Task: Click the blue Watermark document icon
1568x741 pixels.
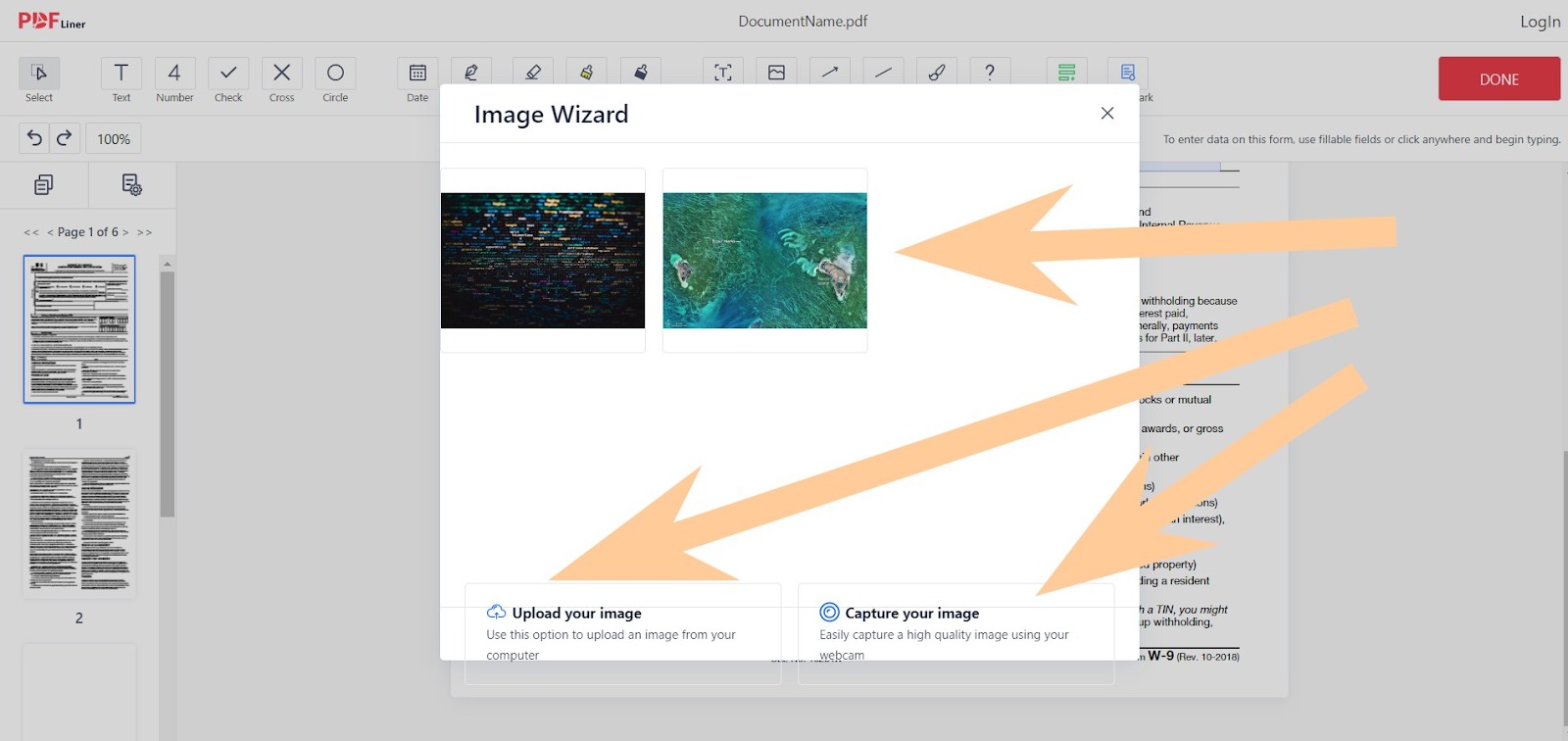Action: [x=1128, y=72]
